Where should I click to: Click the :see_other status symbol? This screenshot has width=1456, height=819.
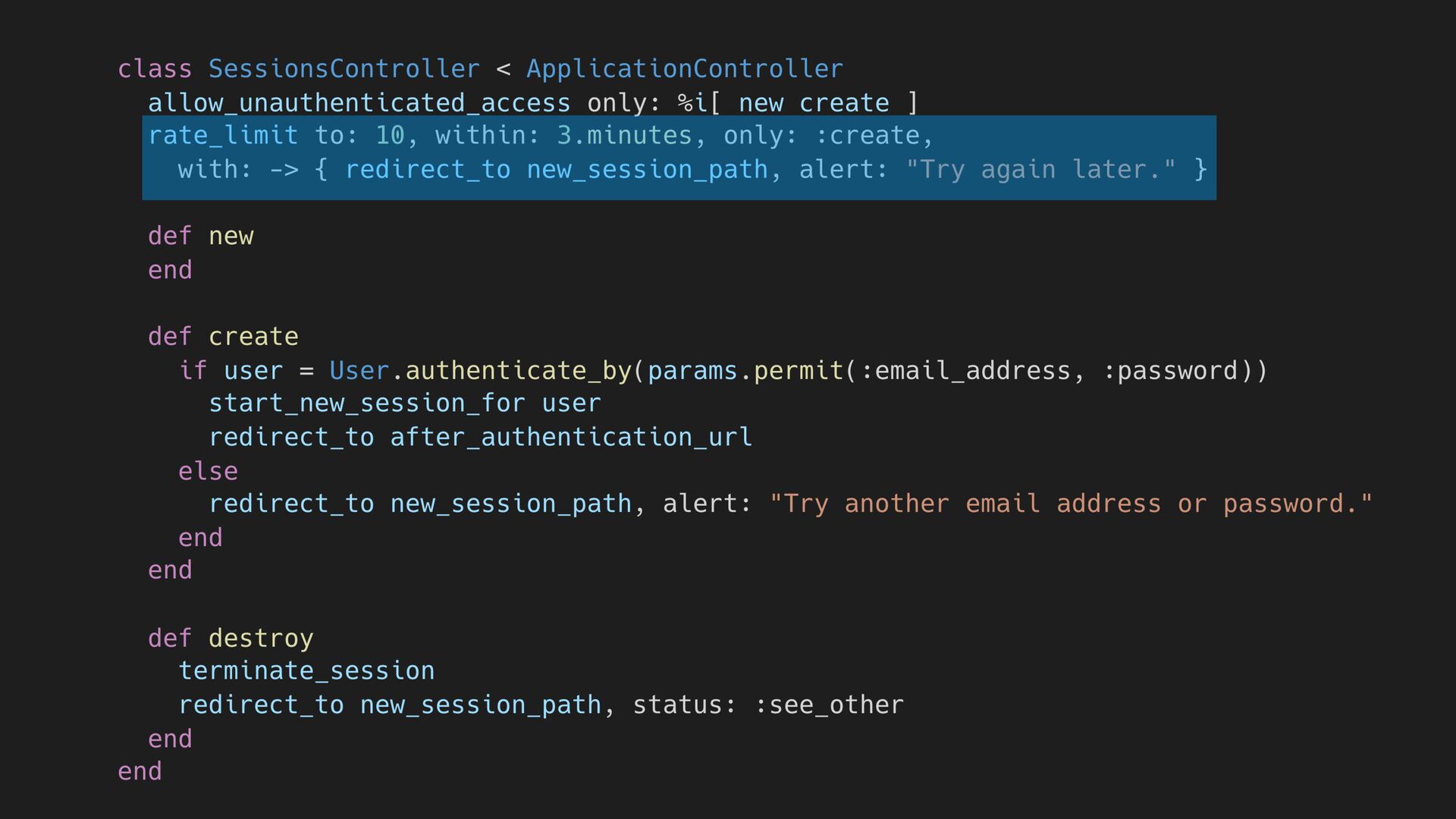(829, 705)
